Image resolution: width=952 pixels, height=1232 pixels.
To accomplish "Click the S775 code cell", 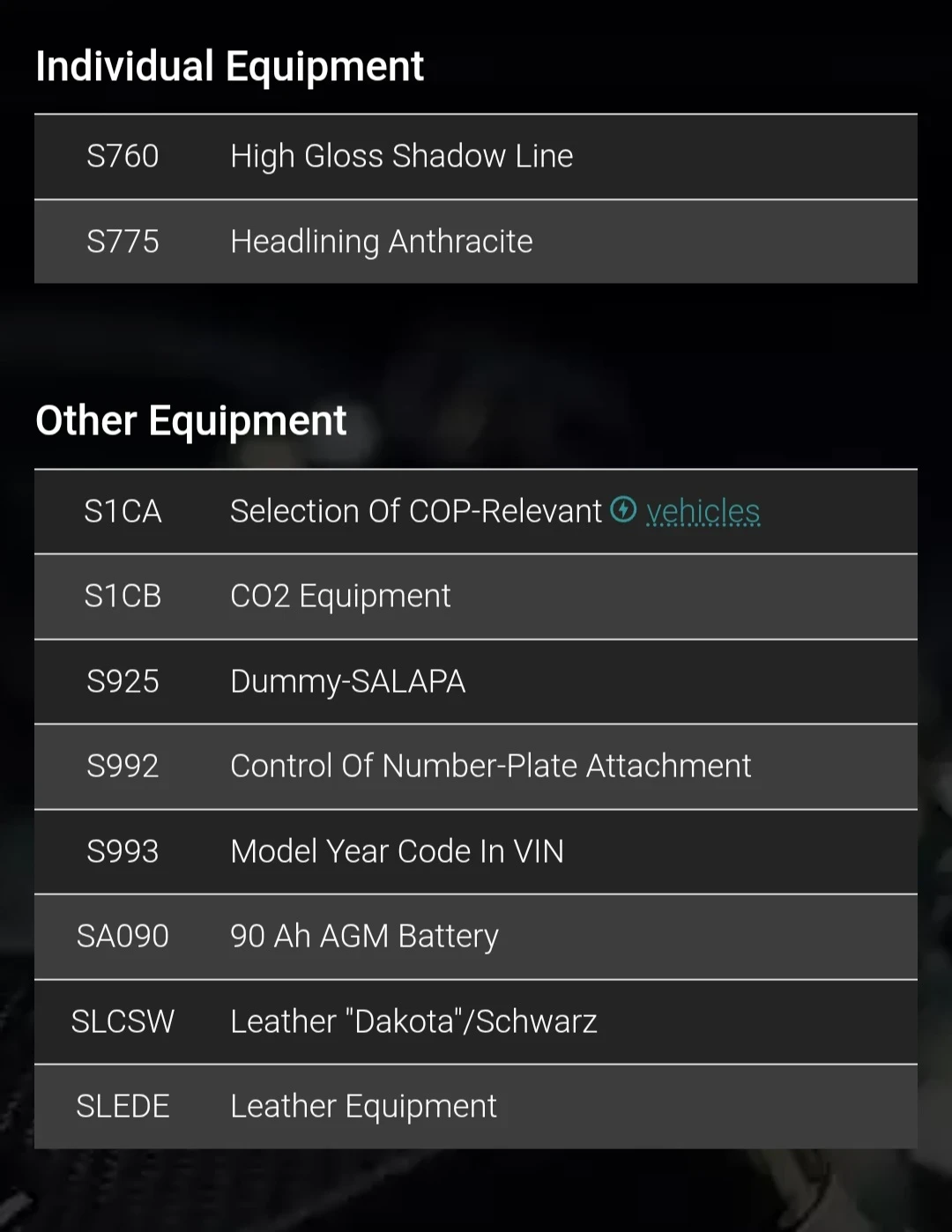I will [123, 241].
